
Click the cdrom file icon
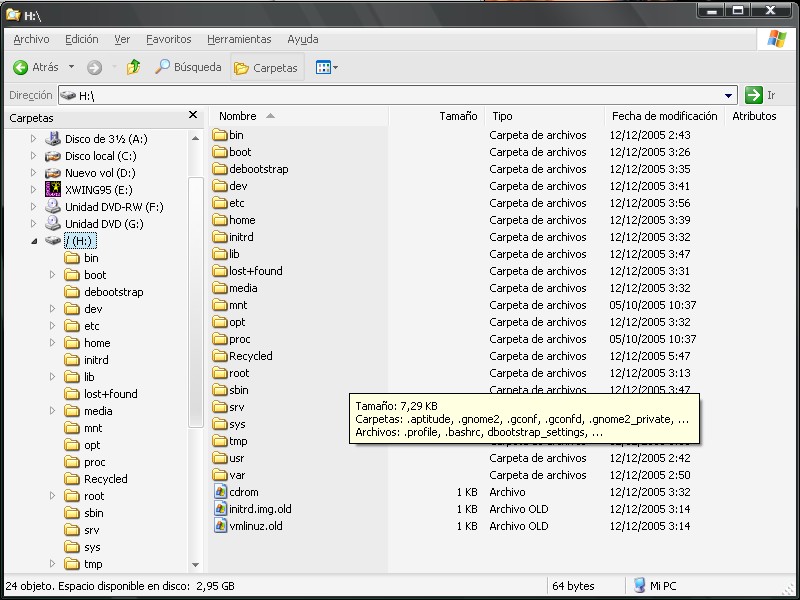(x=221, y=492)
